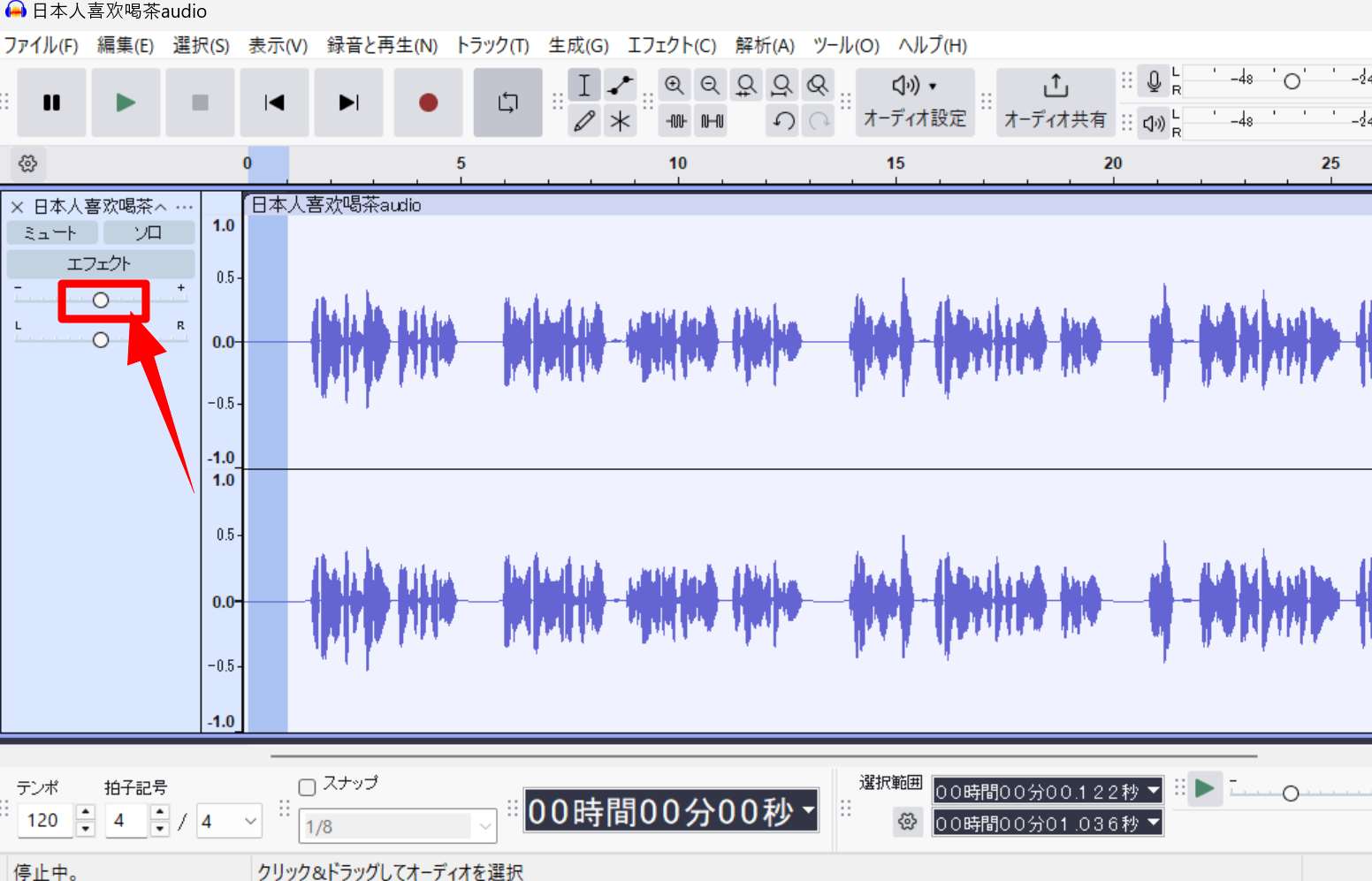
Task: Select the Draw (pencil) tool
Action: (x=584, y=120)
